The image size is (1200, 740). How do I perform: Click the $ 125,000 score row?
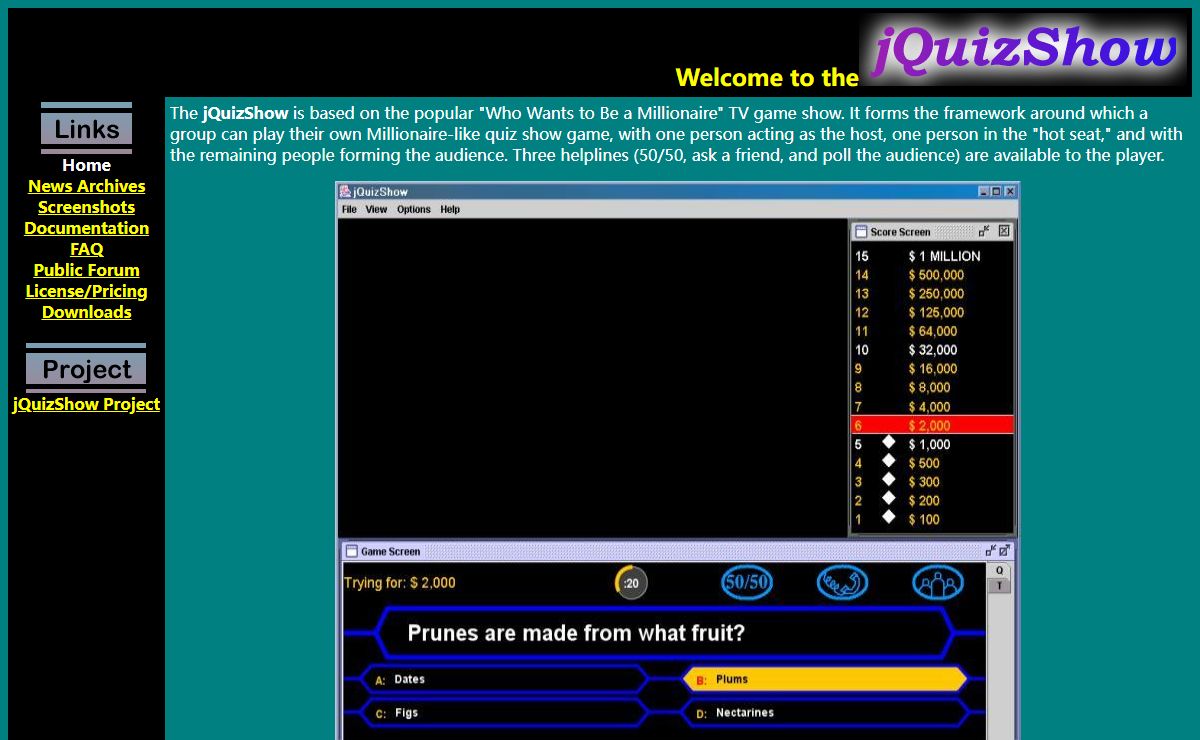point(932,312)
